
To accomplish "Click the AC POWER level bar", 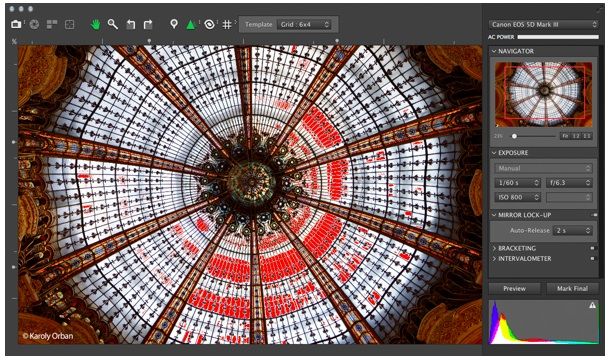I will (558, 37).
